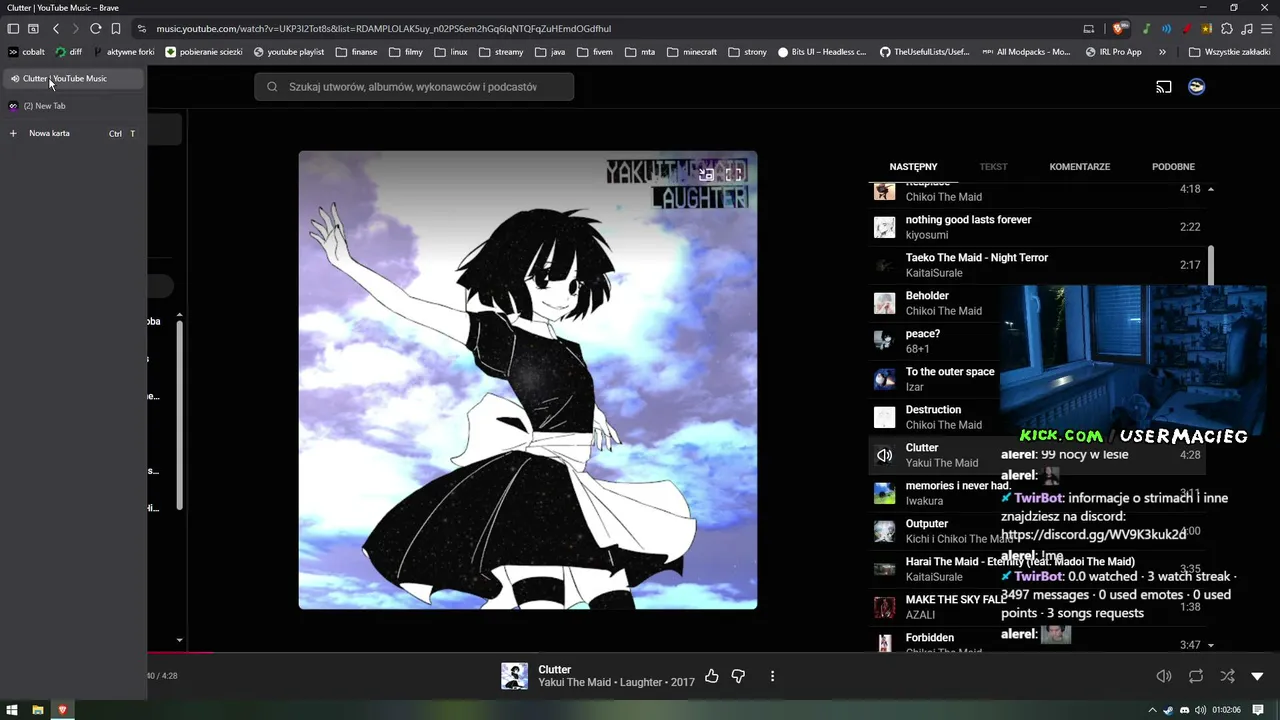Image resolution: width=1280 pixels, height=720 pixels.
Task: Select the PODOBNE tab
Action: (1173, 167)
